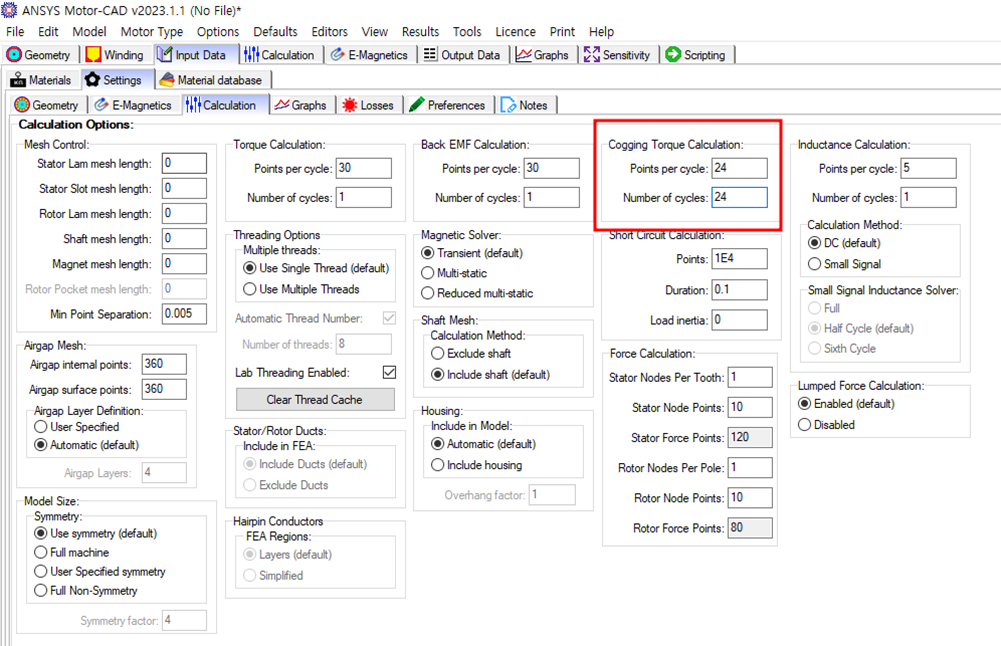Select the Multi-static magnetic solver

tap(428, 273)
